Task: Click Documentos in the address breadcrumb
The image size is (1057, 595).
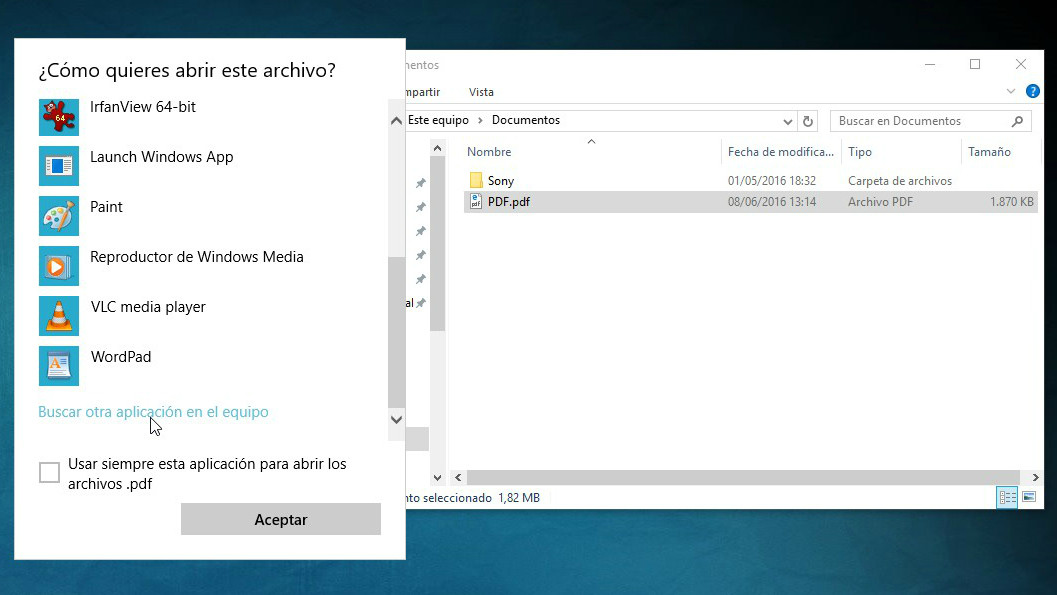Action: point(526,121)
